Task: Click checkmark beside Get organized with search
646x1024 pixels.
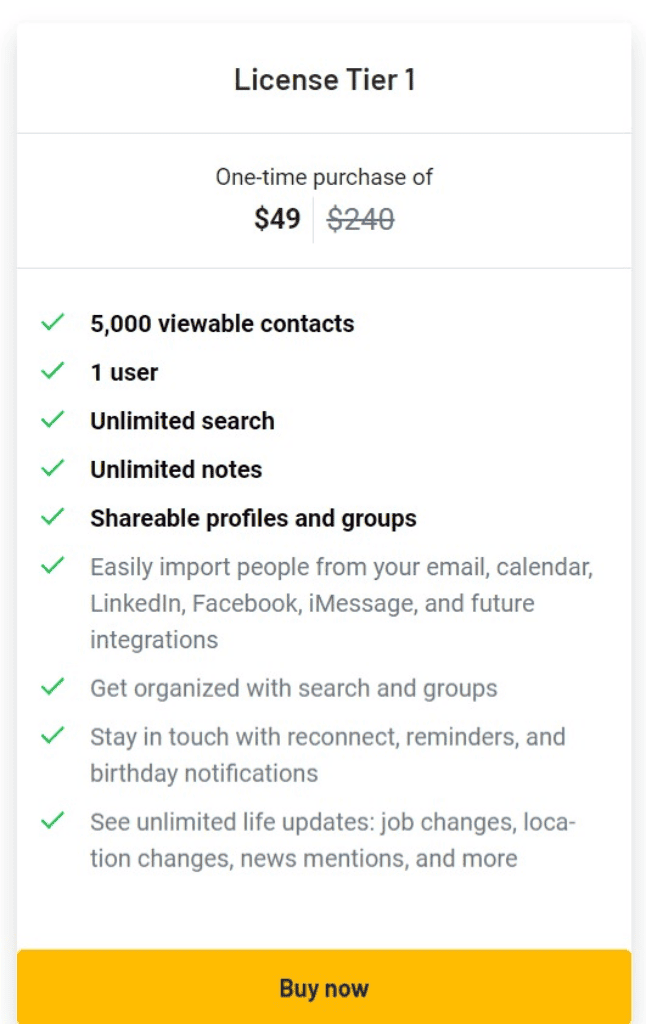Action: (52, 687)
